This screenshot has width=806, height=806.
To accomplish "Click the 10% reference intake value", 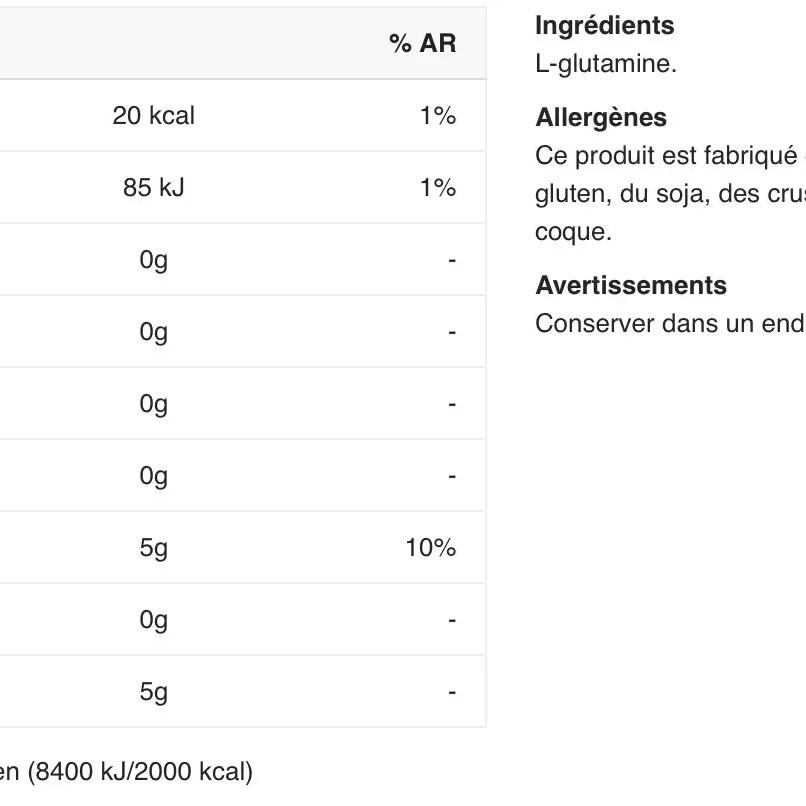I will [430, 548].
